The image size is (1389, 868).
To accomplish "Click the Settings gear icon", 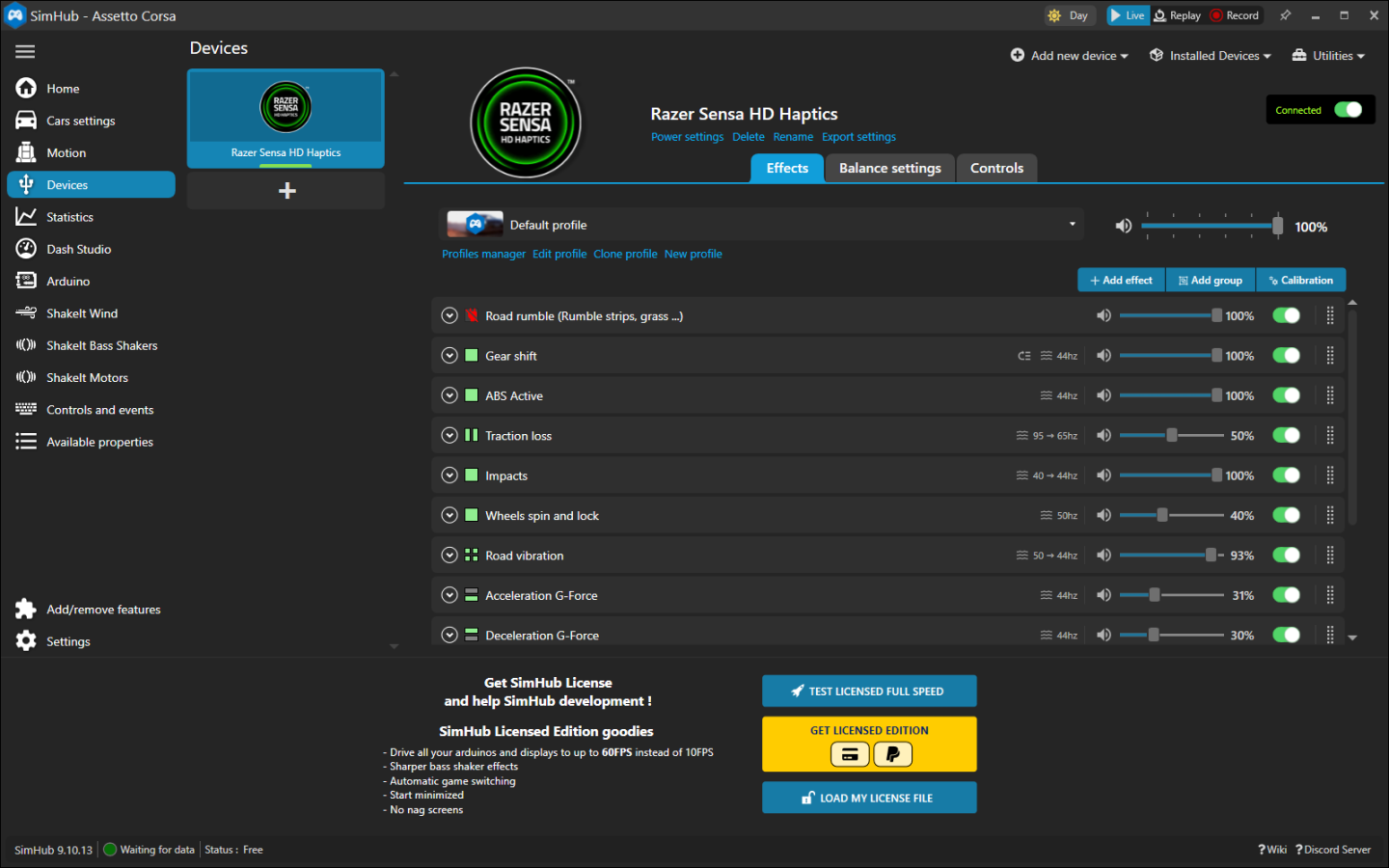I will pyautogui.click(x=26, y=641).
